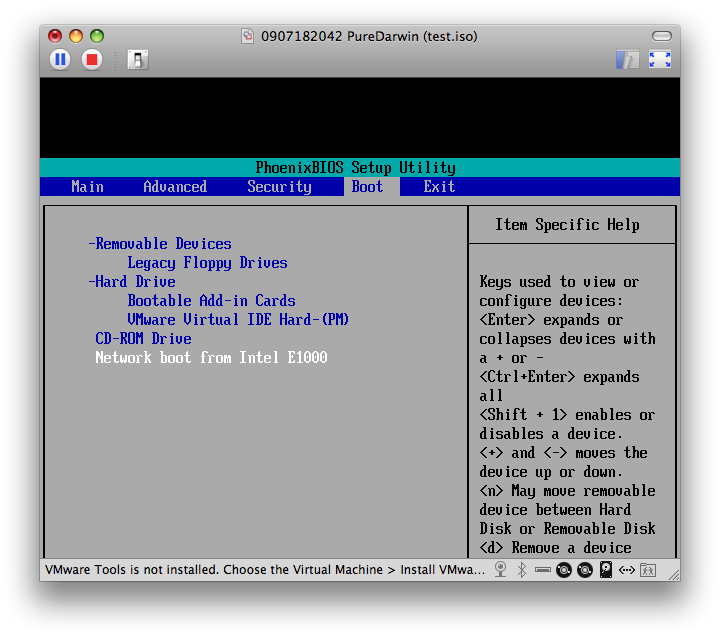Click the 'VMware Tools is not installed' status message

(x=264, y=570)
